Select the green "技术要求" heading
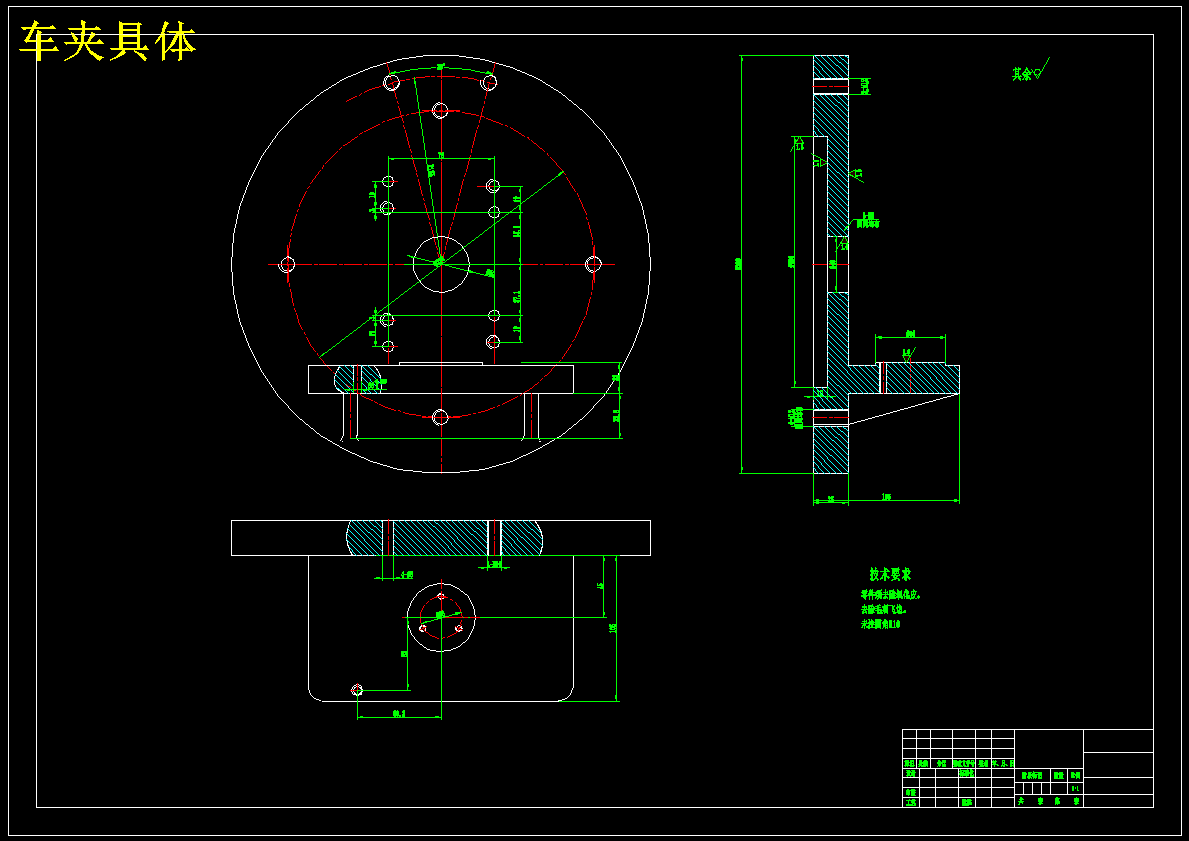This screenshot has height=841, width=1189. point(890,575)
